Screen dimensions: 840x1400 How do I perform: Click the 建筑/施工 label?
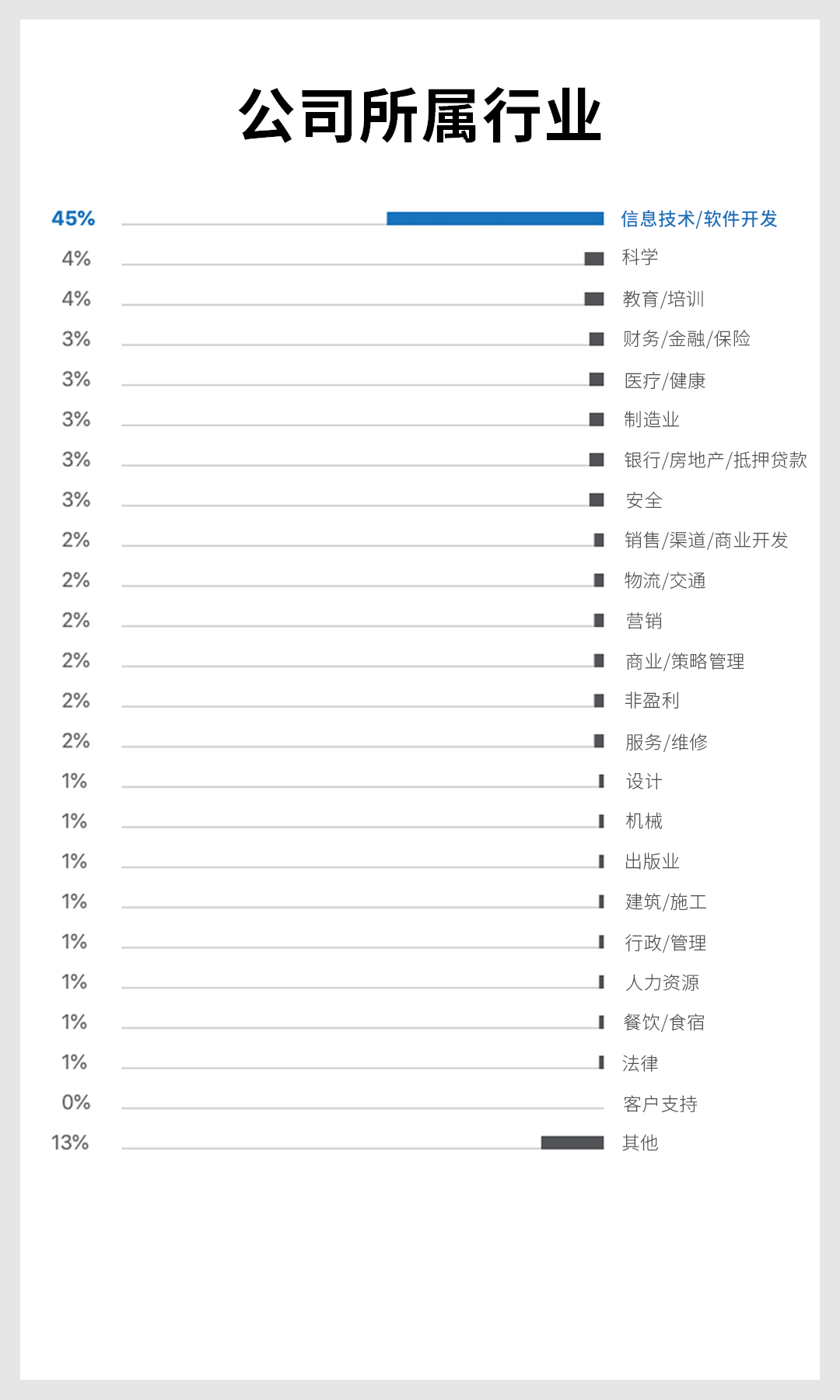pyautogui.click(x=666, y=901)
